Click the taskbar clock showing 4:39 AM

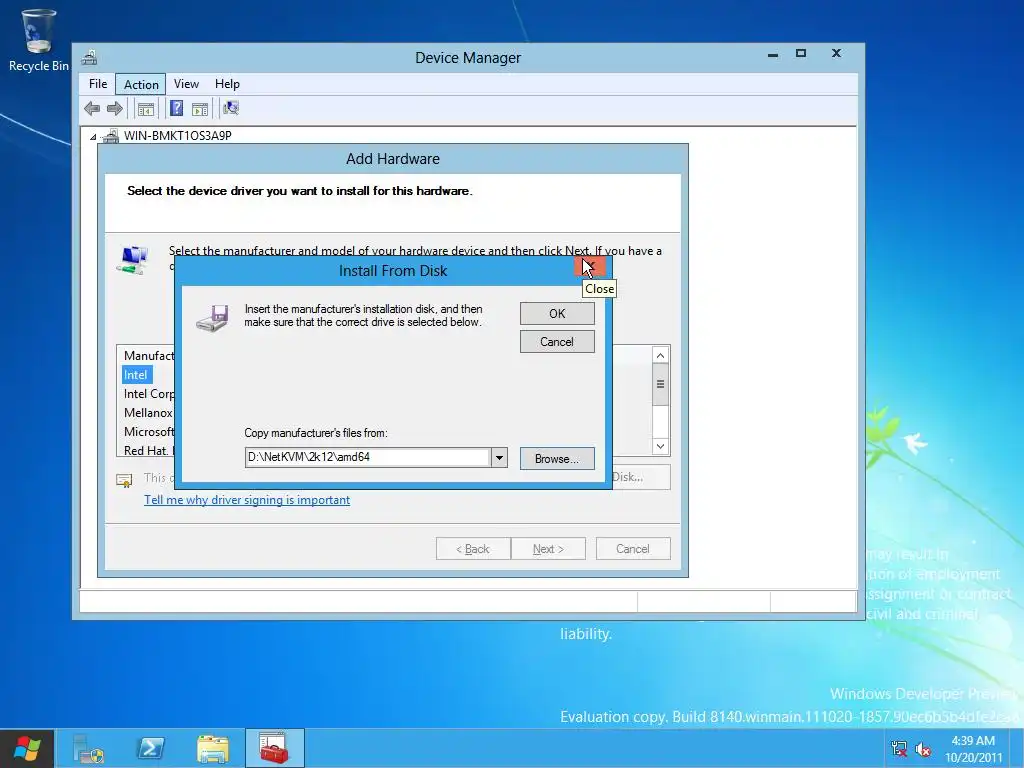click(x=973, y=749)
